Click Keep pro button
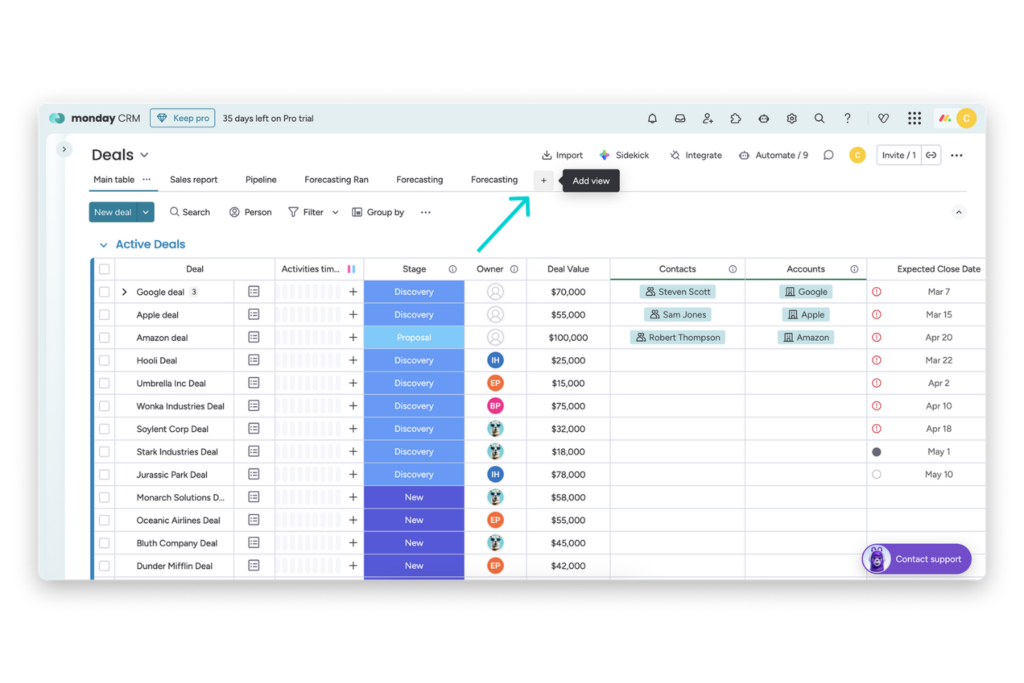 183,118
